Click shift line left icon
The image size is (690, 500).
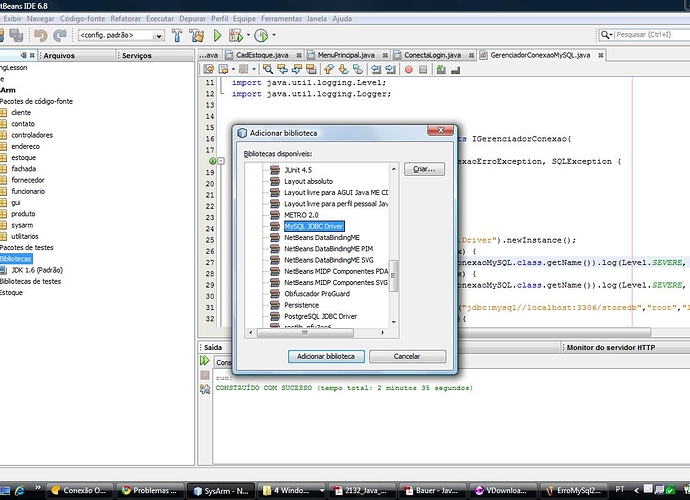[x=376, y=69]
